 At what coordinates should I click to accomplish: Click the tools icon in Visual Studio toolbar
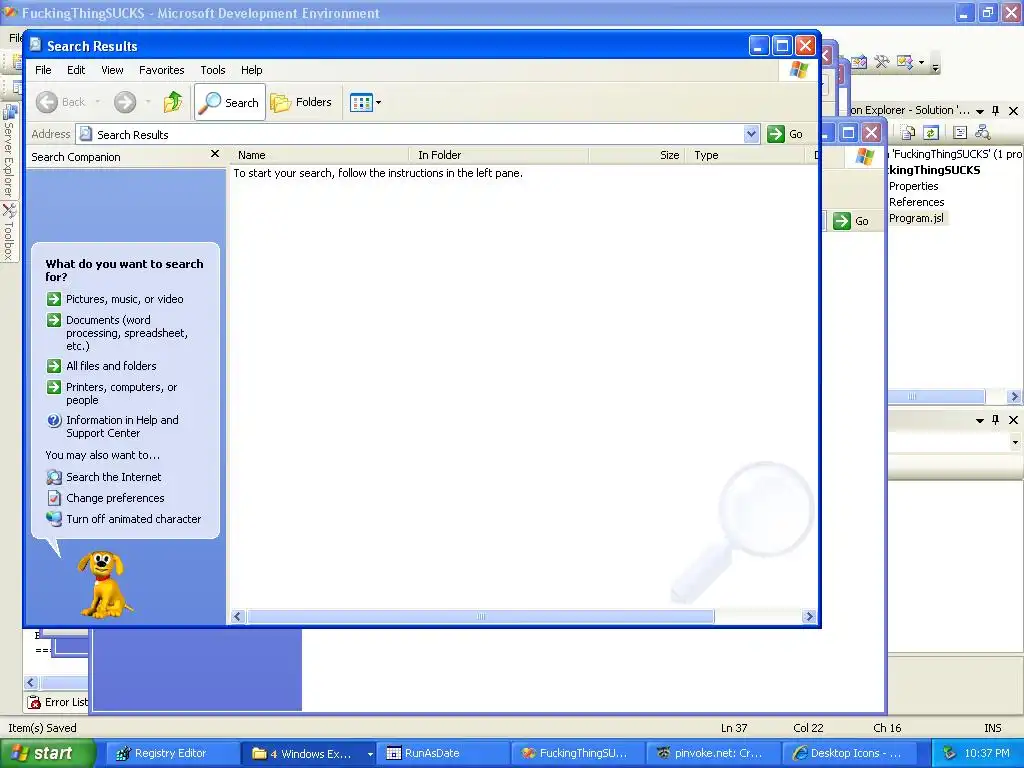pos(882,62)
